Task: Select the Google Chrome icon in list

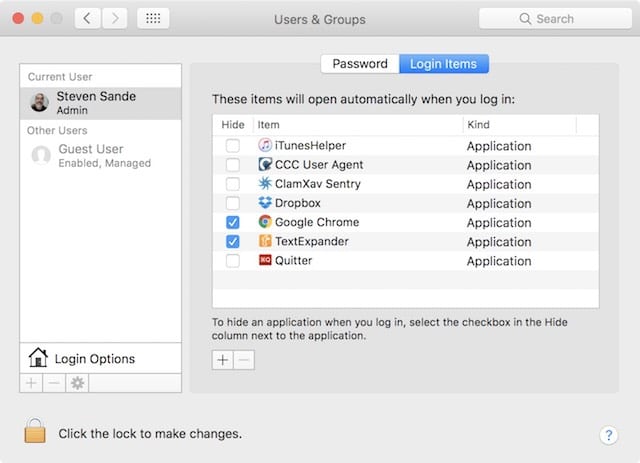Action: click(x=265, y=222)
